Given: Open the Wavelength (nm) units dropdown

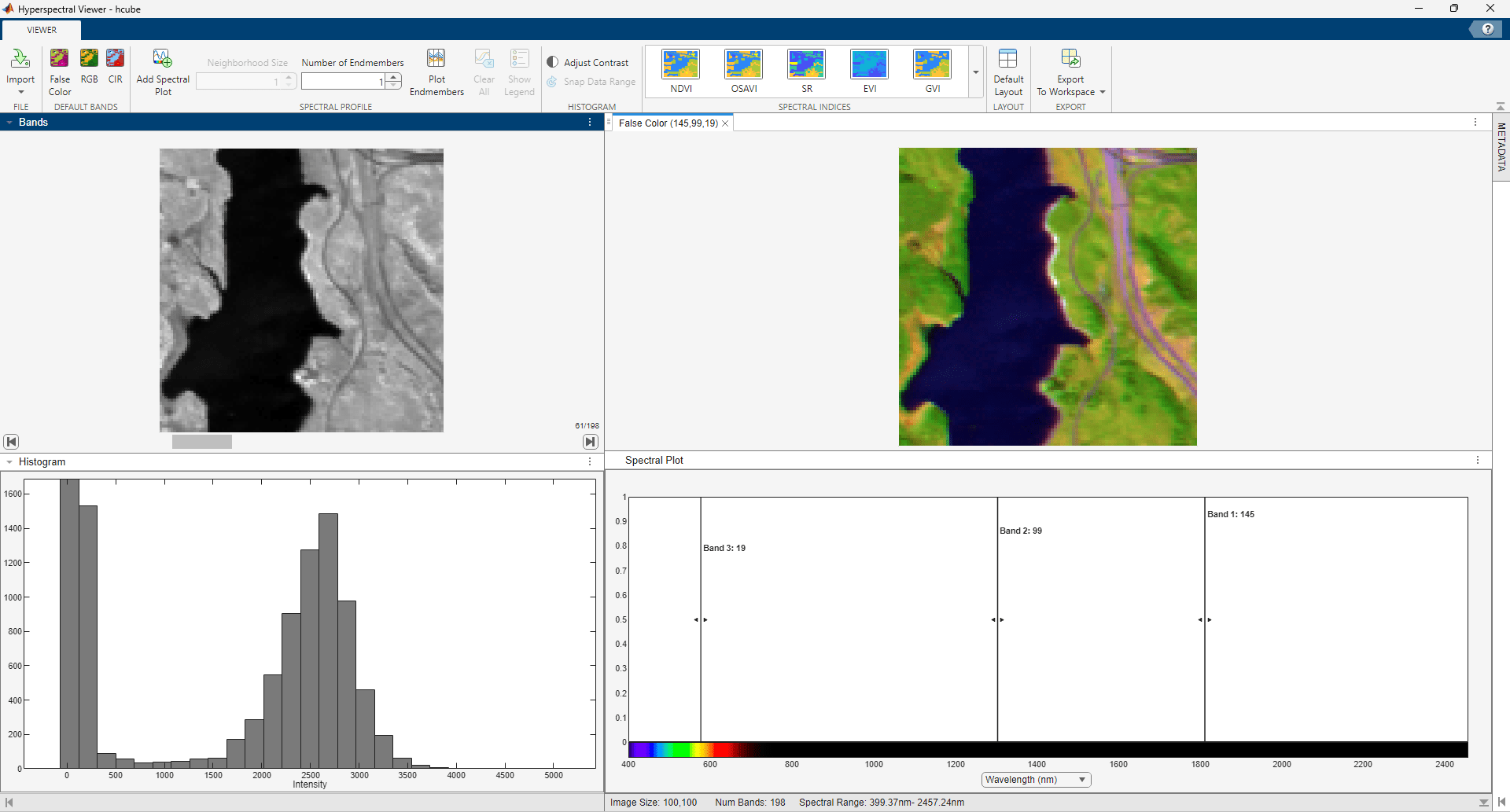Looking at the screenshot, I should tap(1036, 780).
